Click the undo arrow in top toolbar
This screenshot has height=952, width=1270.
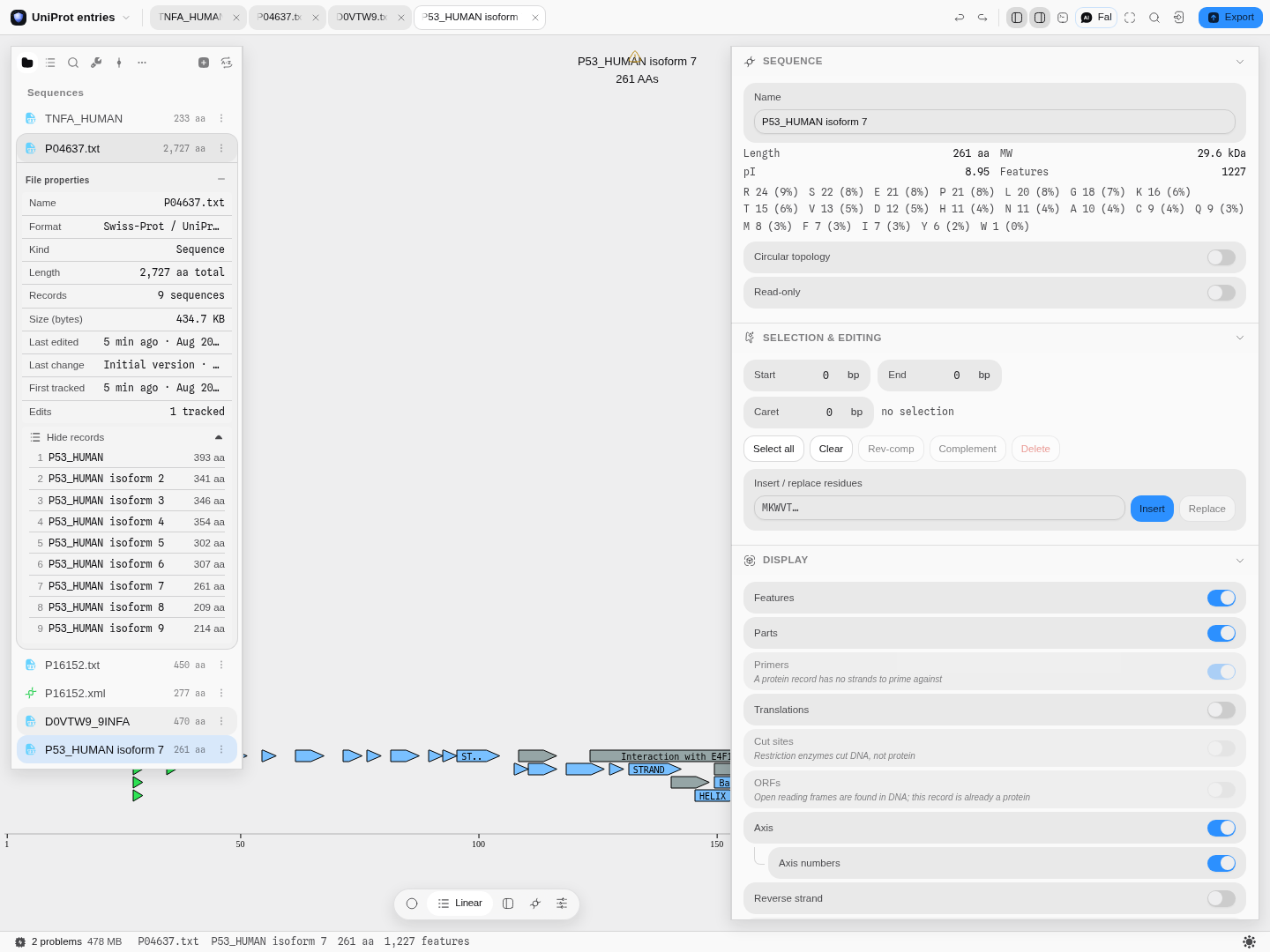click(960, 18)
